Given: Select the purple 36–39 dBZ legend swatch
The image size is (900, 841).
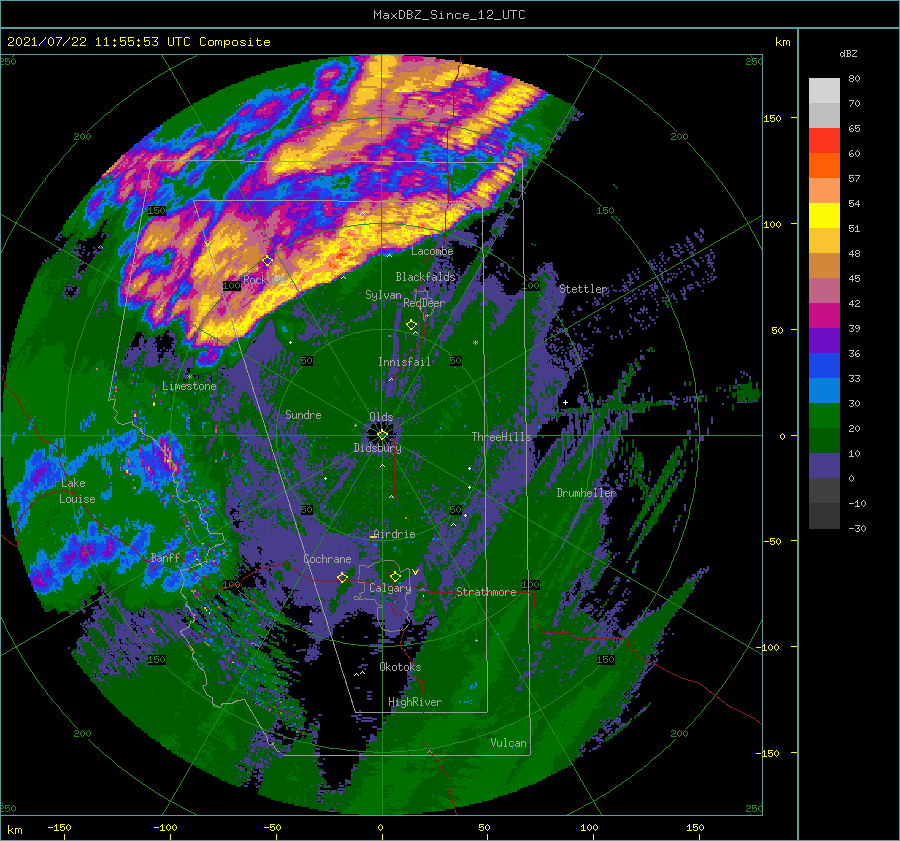Looking at the screenshot, I should click(x=824, y=341).
